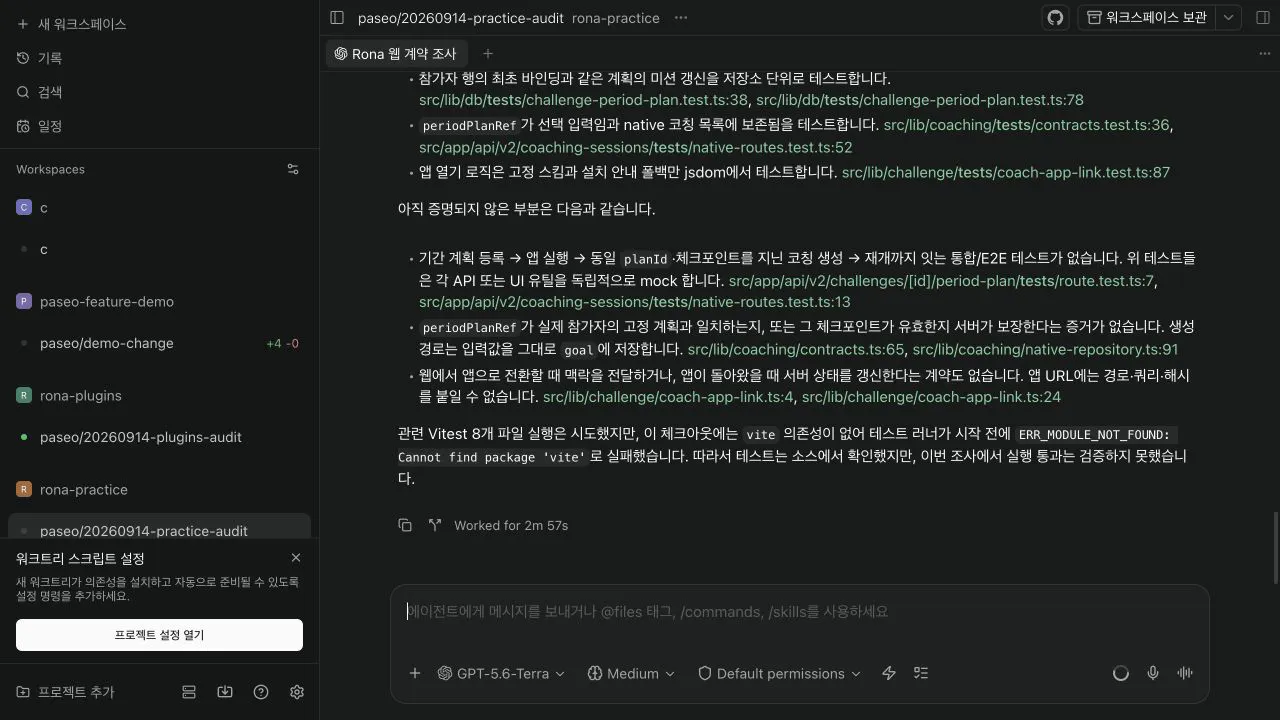This screenshot has height=720, width=1280.
Task: Open the checklist icon in composer
Action: 921,673
